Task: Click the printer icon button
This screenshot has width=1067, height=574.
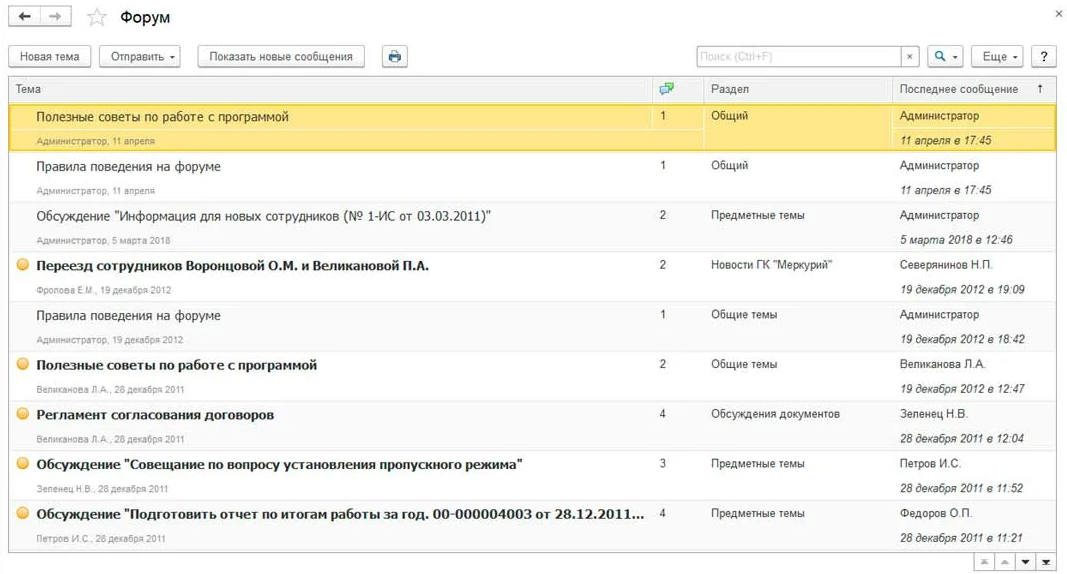Action: coord(395,57)
